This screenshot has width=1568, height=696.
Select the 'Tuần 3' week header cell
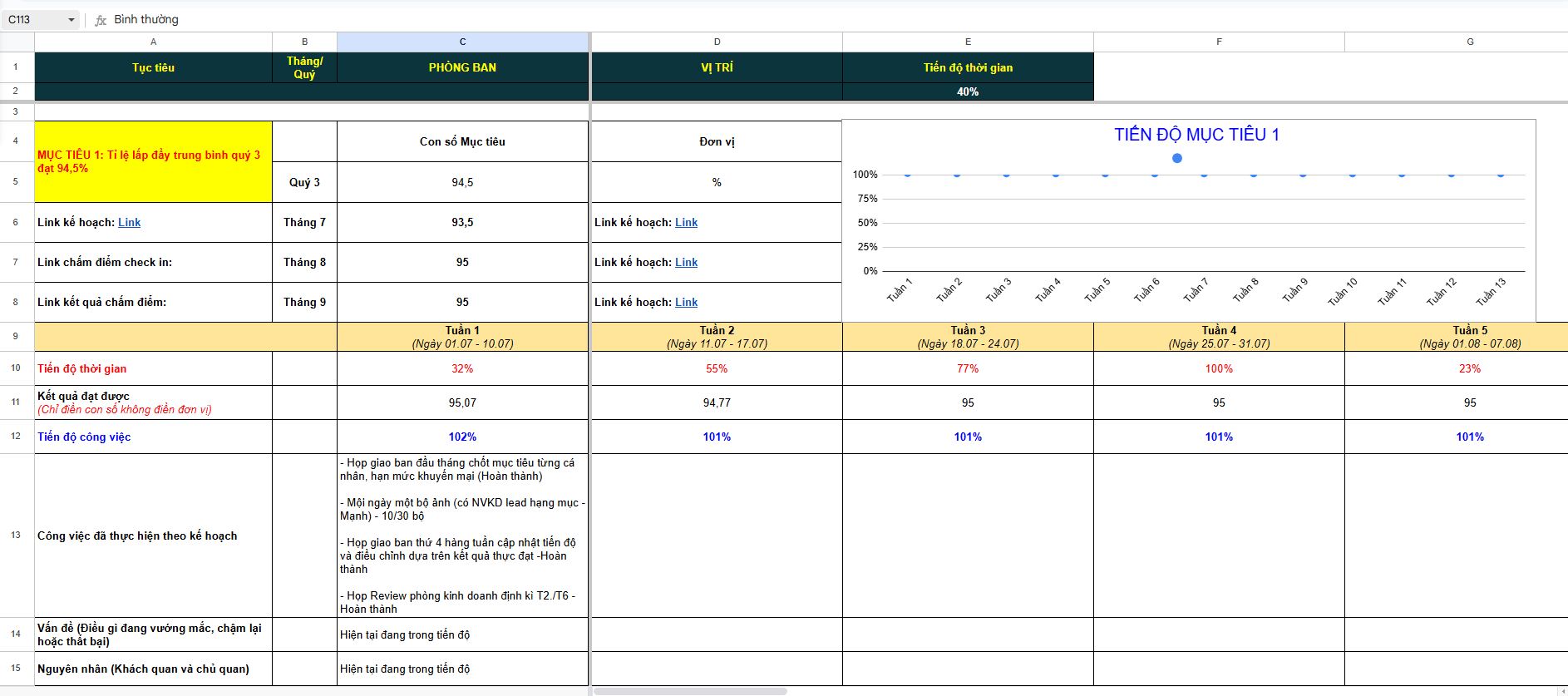[x=968, y=336]
